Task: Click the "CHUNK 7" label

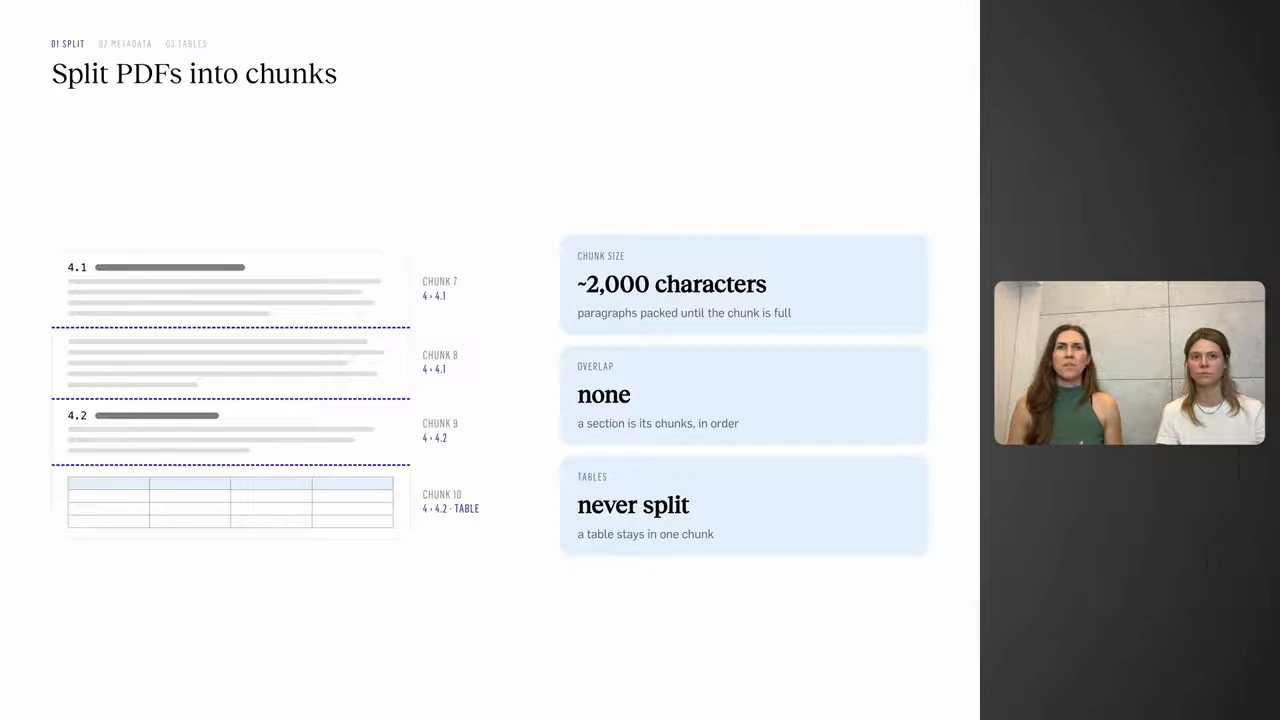Action: 440,282
